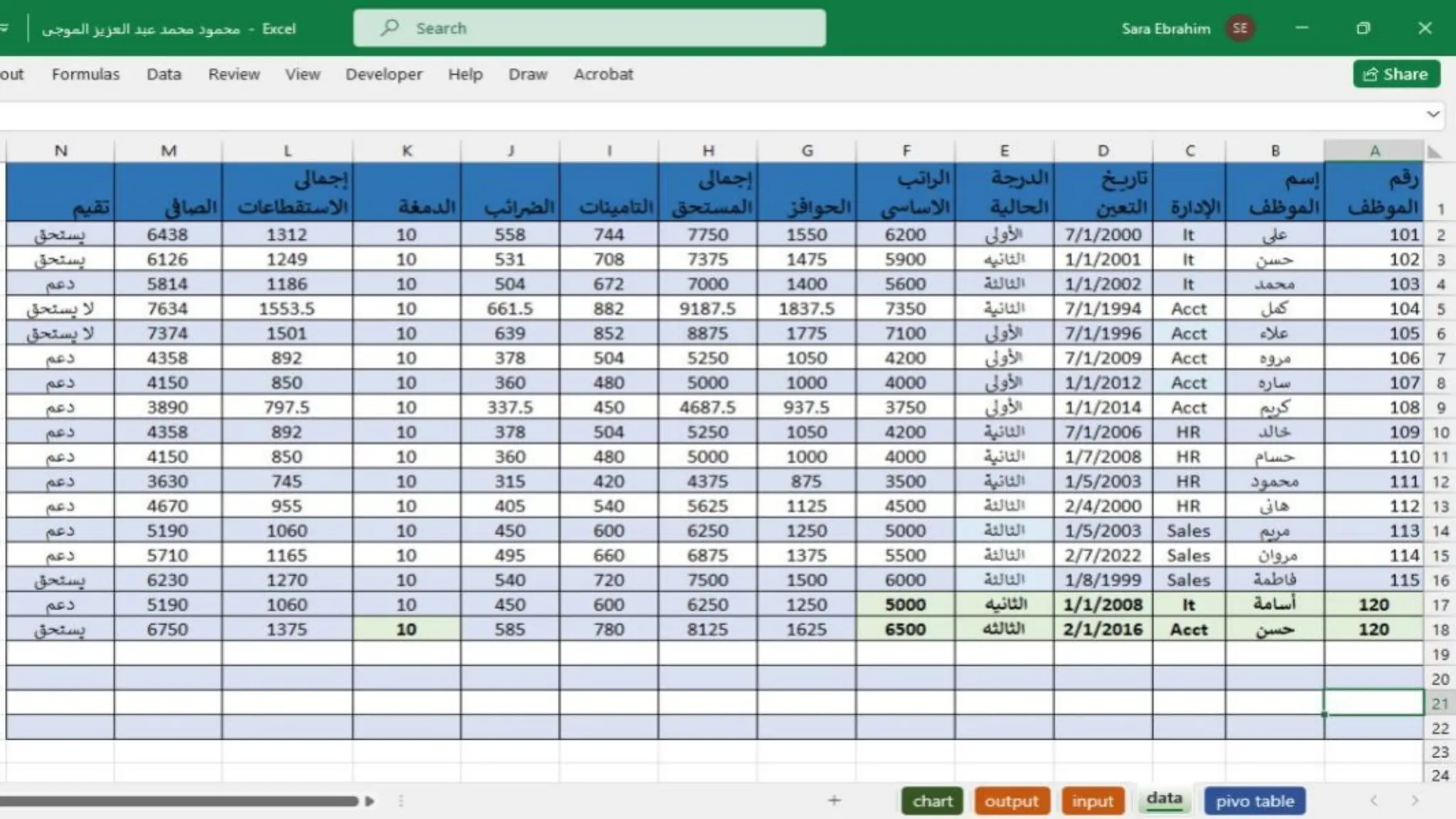1456x819 pixels.
Task: Switch to the pivo table sheet
Action: tap(1254, 801)
